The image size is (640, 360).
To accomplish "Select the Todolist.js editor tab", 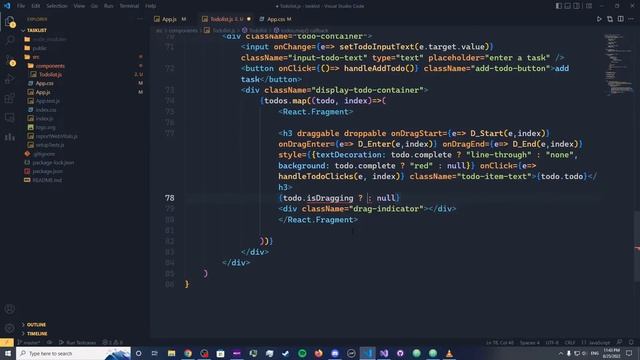I will [x=226, y=19].
